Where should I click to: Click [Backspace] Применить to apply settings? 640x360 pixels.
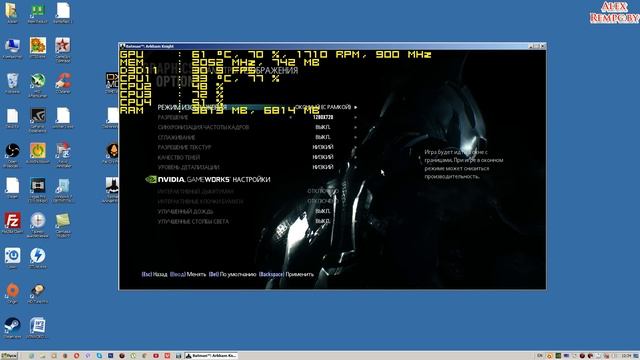click(286, 274)
